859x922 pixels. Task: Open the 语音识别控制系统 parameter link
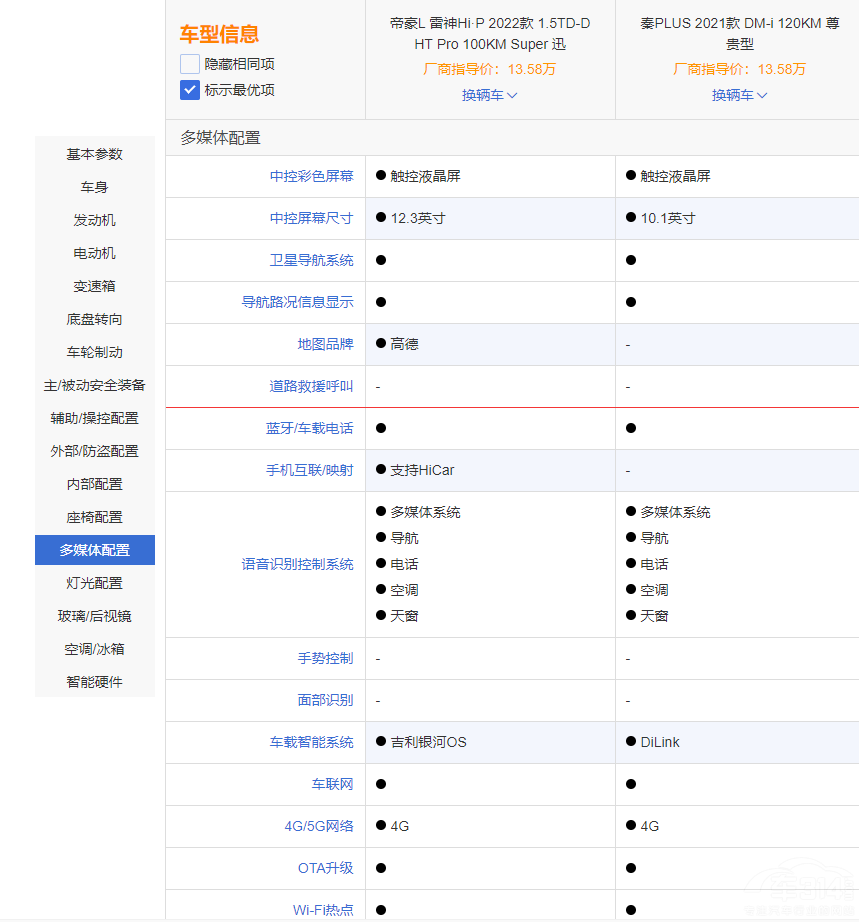click(x=297, y=564)
